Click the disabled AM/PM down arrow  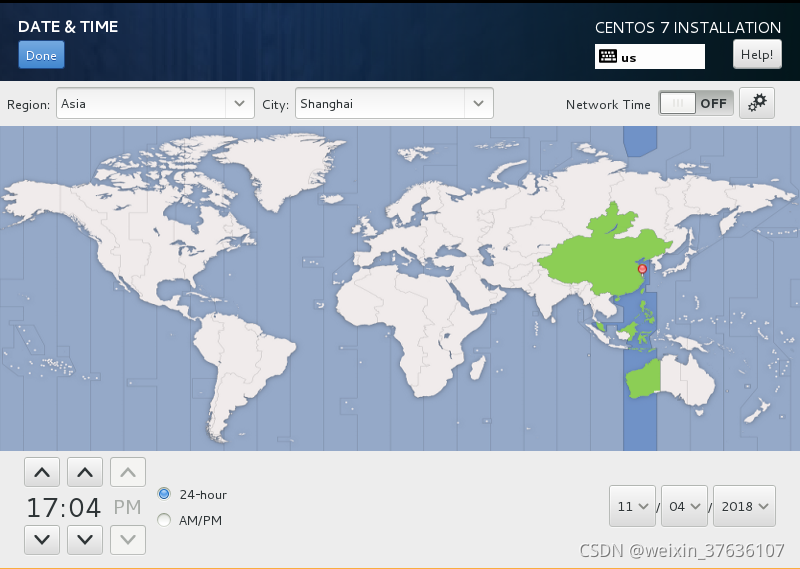pos(128,539)
